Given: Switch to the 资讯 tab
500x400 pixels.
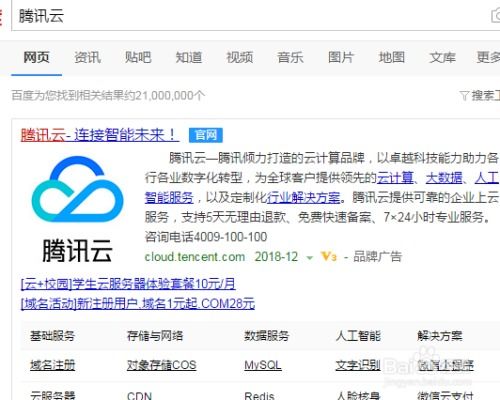Looking at the screenshot, I should pos(87,57).
